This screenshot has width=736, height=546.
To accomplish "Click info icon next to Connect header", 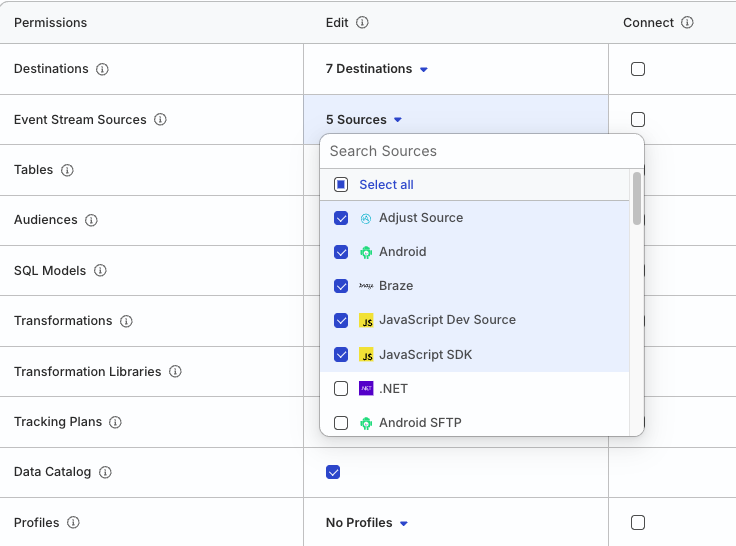I will [687, 22].
